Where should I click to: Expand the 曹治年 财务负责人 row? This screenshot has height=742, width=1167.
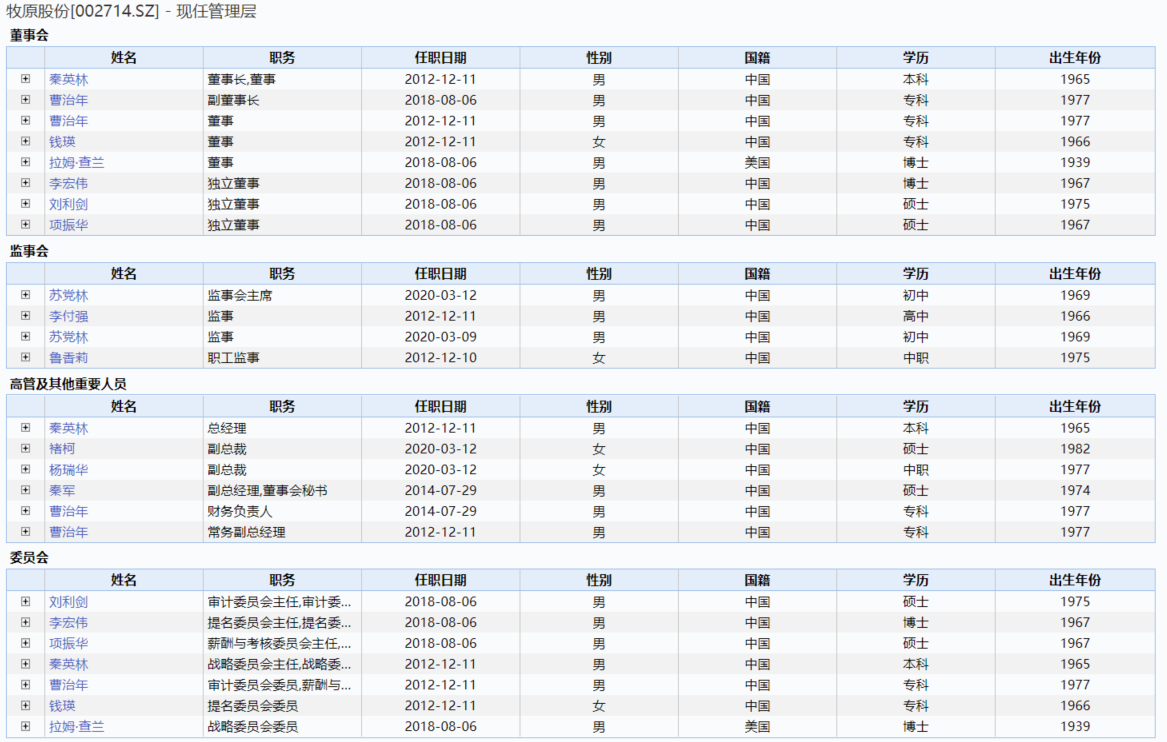tap(25, 511)
